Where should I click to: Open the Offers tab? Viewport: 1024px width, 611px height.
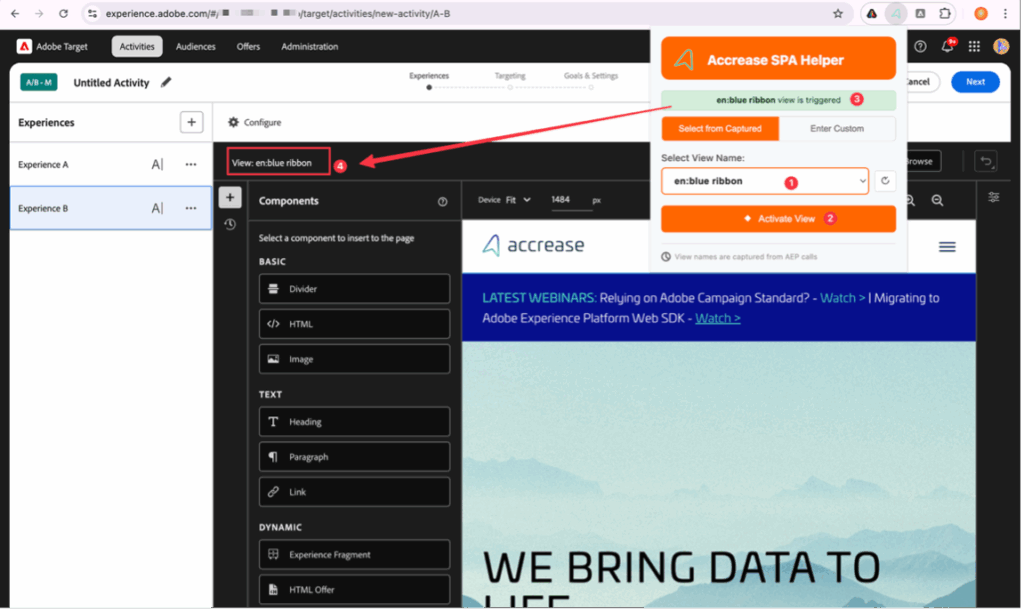pos(248,46)
